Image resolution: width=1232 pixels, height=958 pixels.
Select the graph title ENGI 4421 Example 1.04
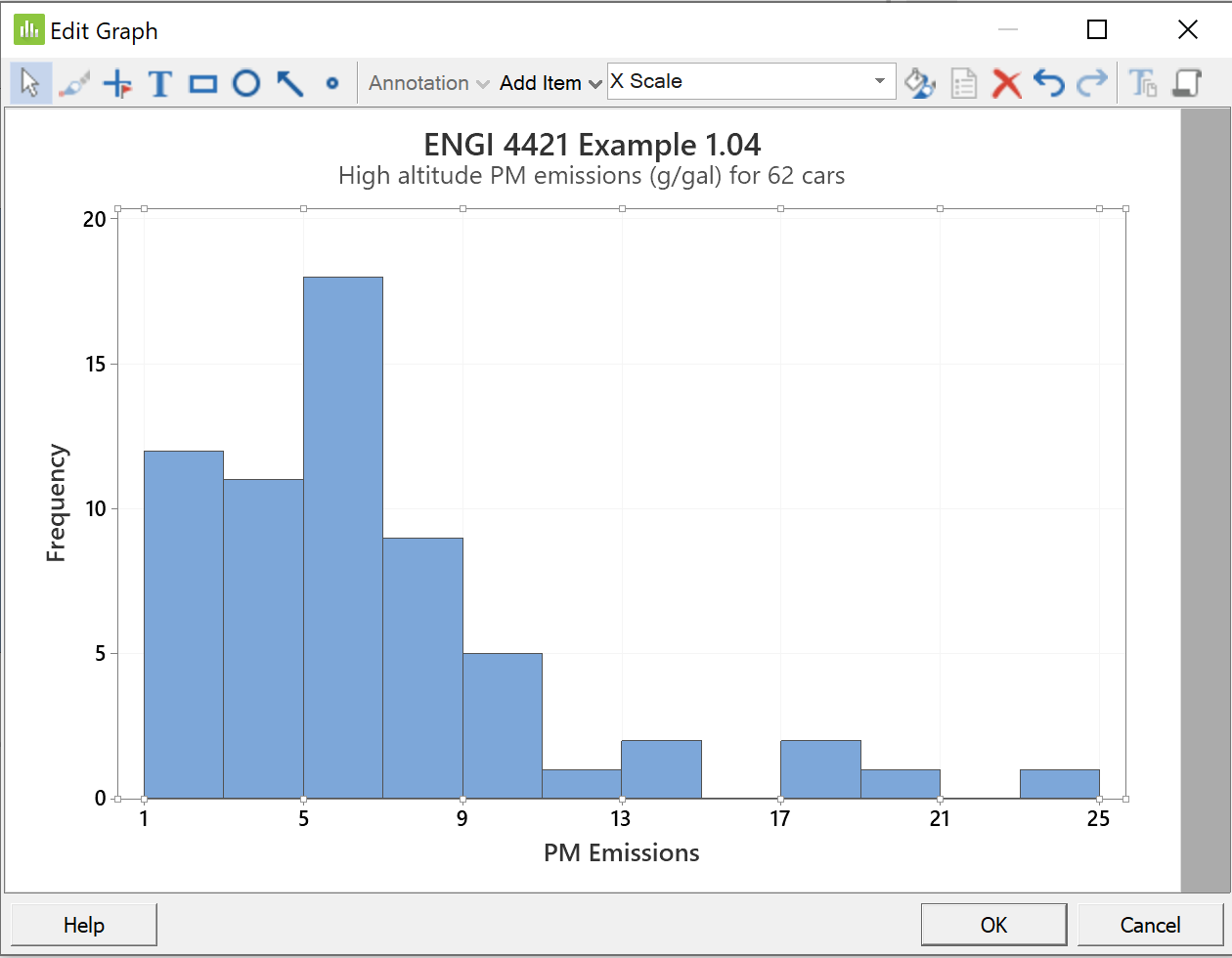[592, 145]
